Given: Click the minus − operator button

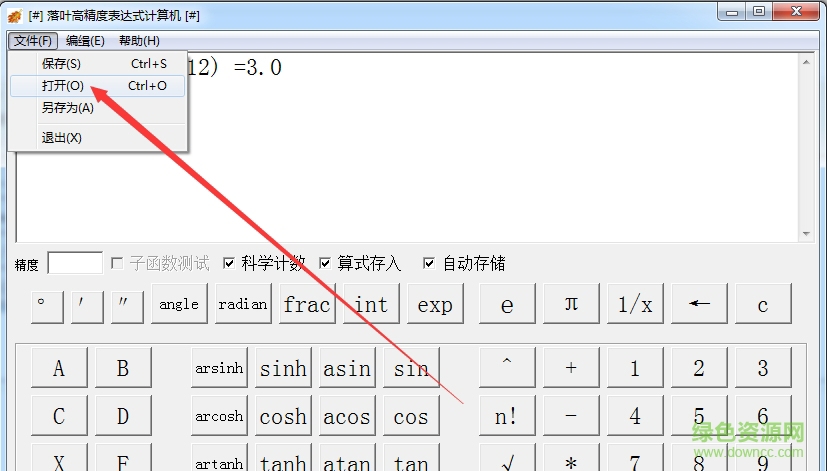Looking at the screenshot, I should pos(571,416).
